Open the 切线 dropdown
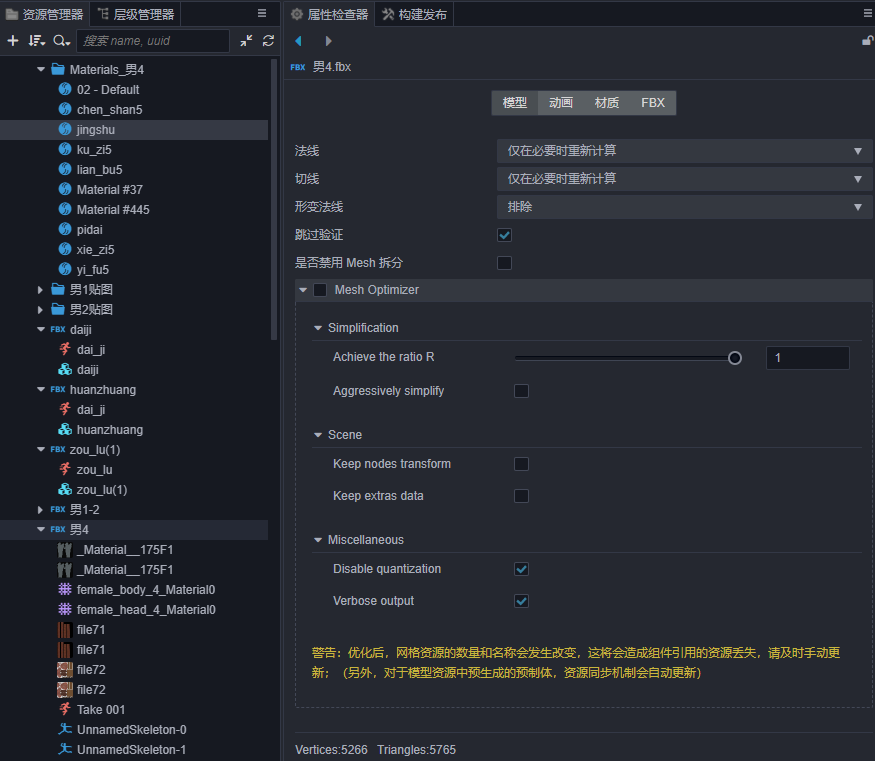This screenshot has height=761, width=875. click(x=685, y=179)
